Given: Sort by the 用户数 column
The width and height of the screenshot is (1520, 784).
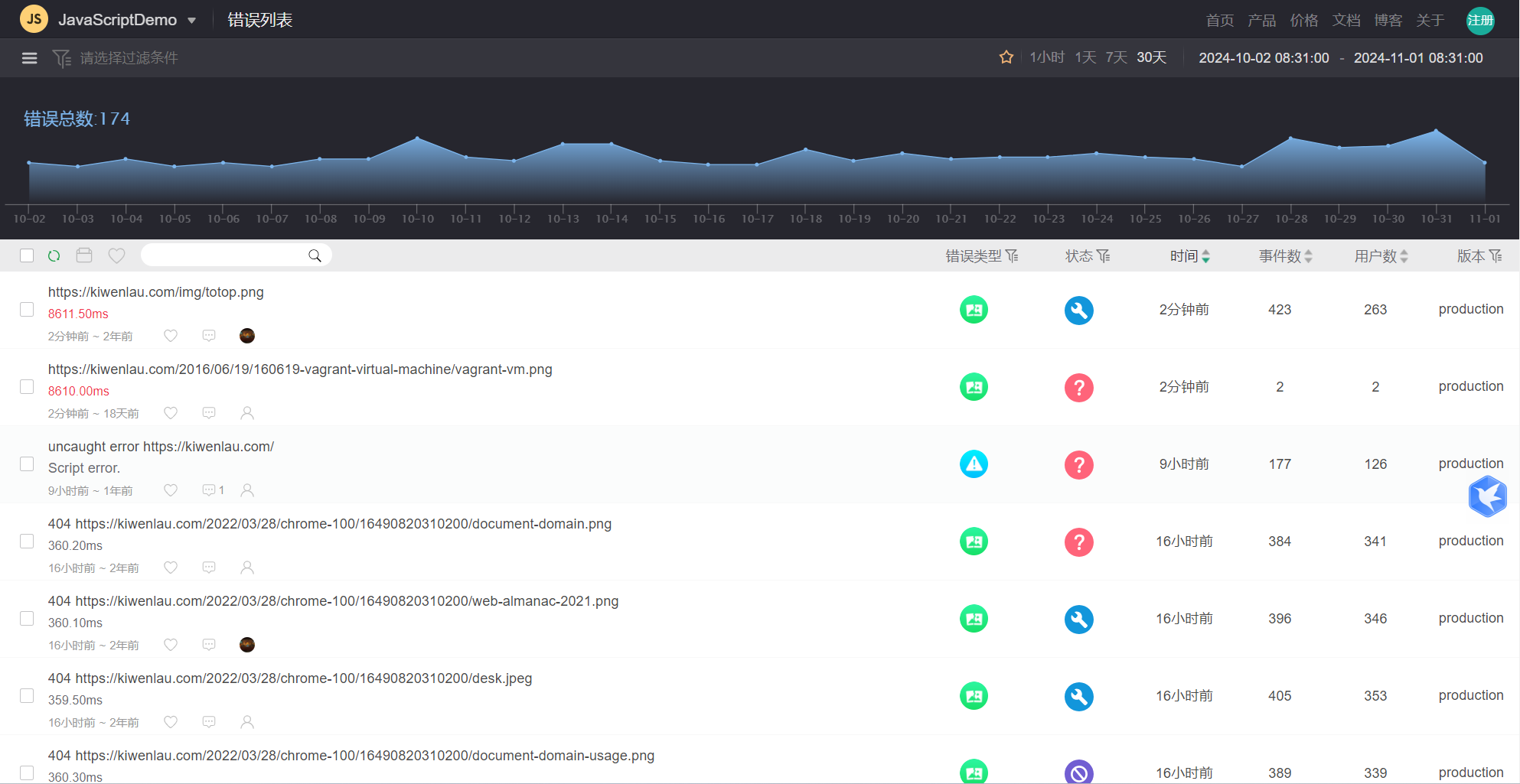Looking at the screenshot, I should pyautogui.click(x=1381, y=256).
